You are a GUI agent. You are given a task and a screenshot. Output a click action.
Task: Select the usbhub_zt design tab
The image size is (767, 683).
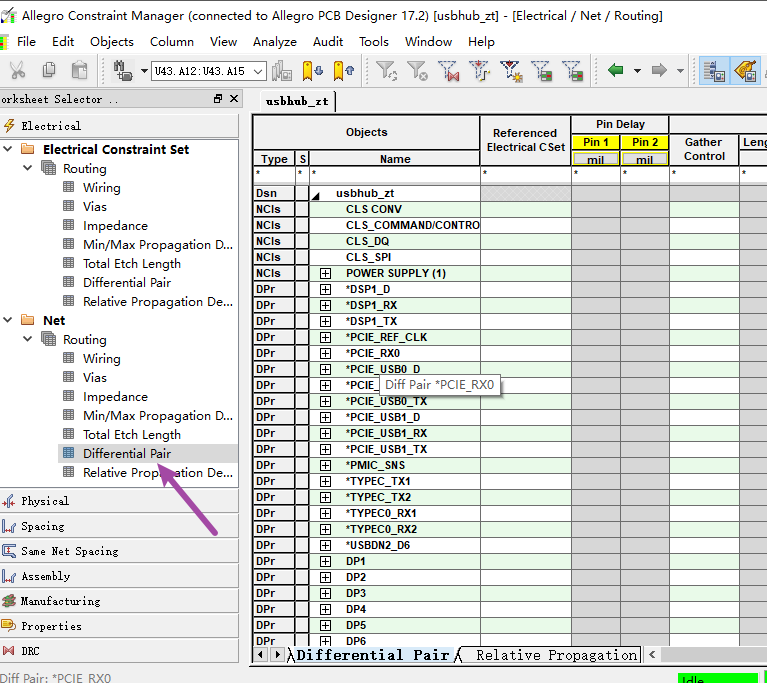[297, 101]
